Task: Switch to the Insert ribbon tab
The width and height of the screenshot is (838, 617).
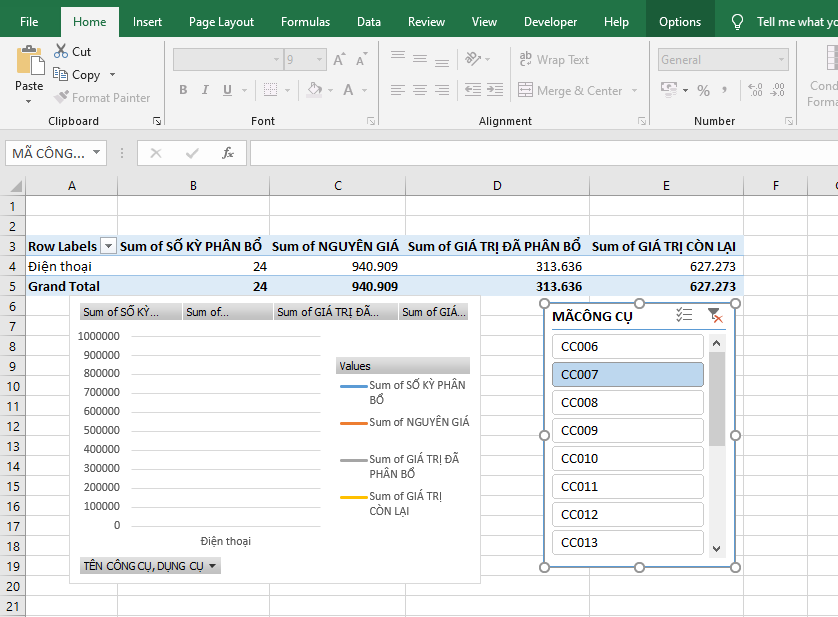Action: [x=147, y=22]
